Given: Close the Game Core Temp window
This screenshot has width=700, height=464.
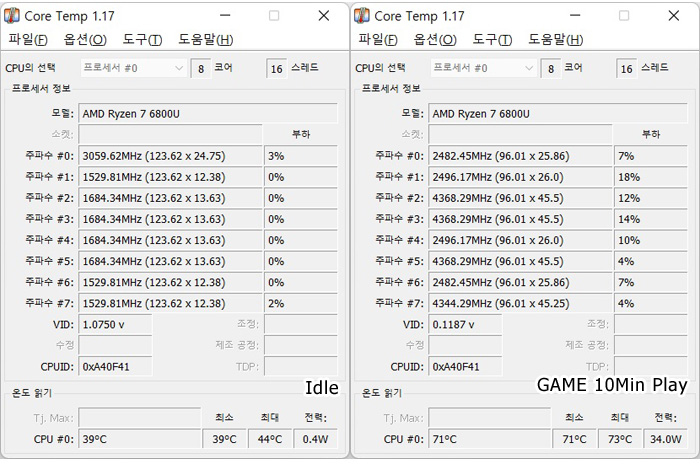Looking at the screenshot, I should [674, 16].
